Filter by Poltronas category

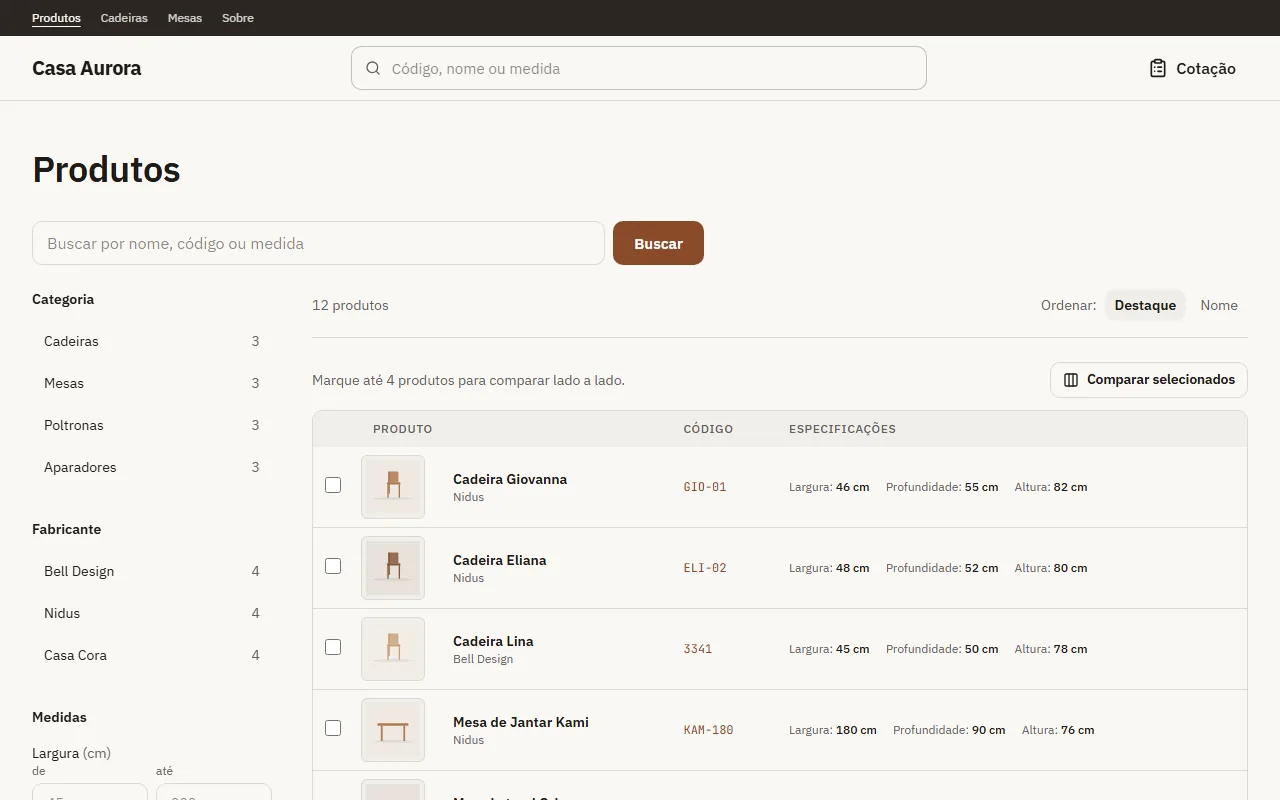click(152, 425)
